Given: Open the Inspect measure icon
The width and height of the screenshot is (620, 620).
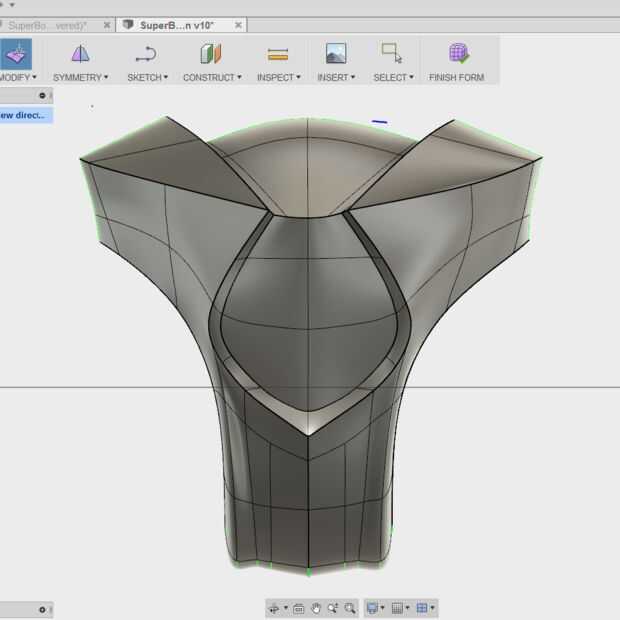Looking at the screenshot, I should click(x=277, y=54).
